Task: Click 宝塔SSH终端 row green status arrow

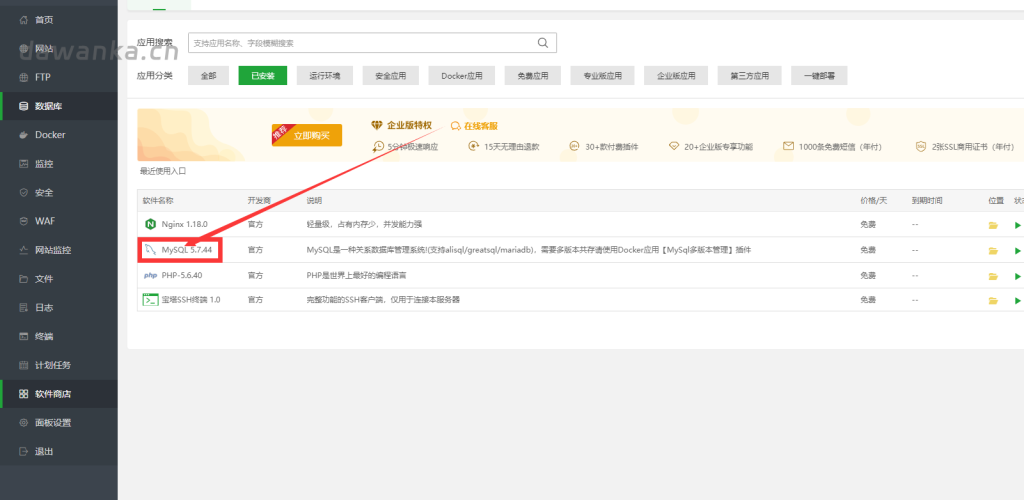Action: pyautogui.click(x=1017, y=301)
